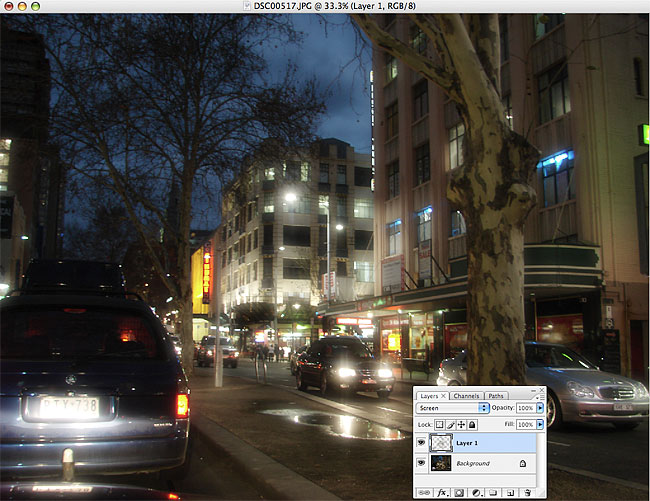Toggle lock image pixels
Viewport: 650px width, 501px height.
(x=450, y=424)
